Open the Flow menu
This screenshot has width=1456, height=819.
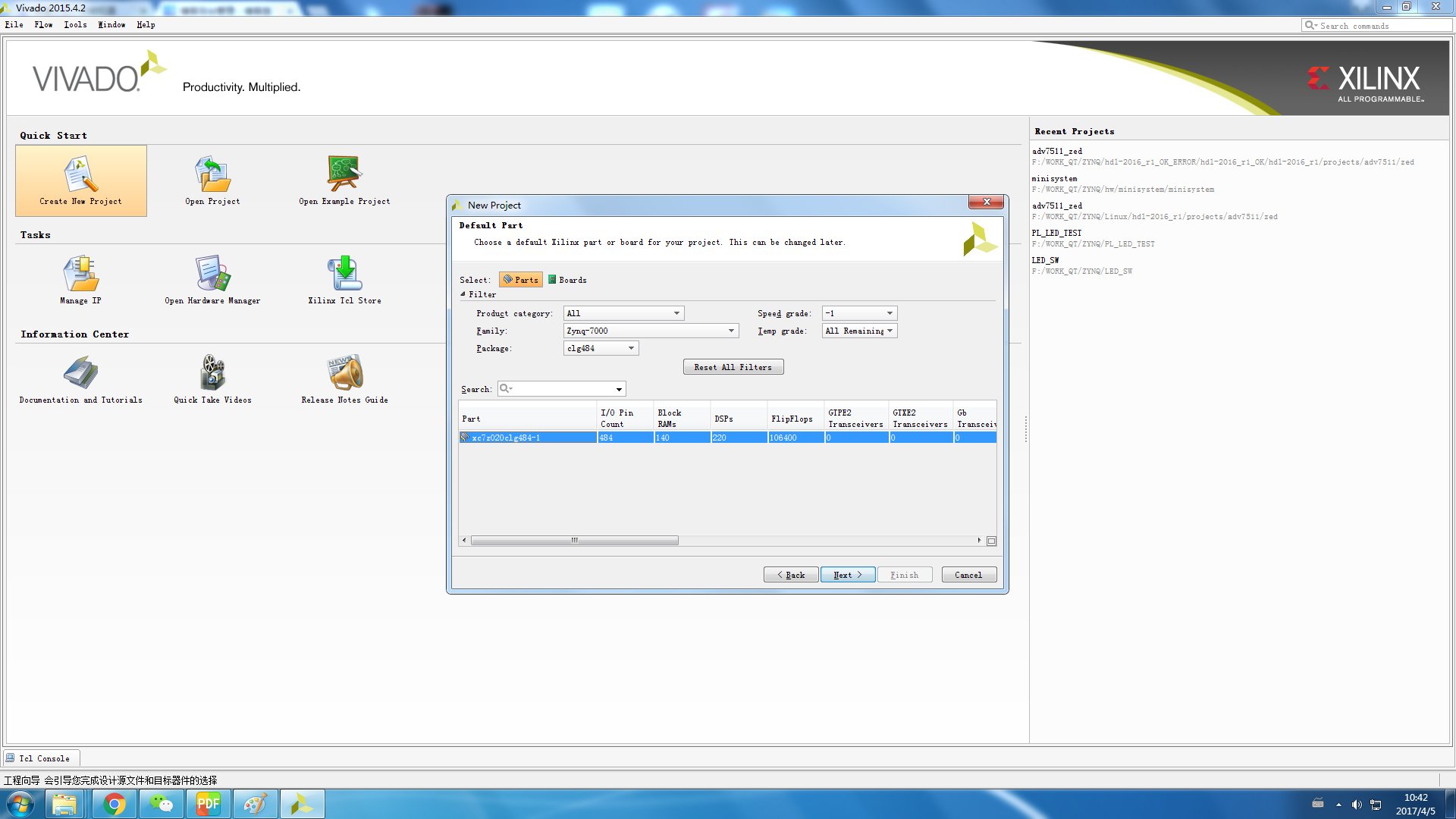43,25
